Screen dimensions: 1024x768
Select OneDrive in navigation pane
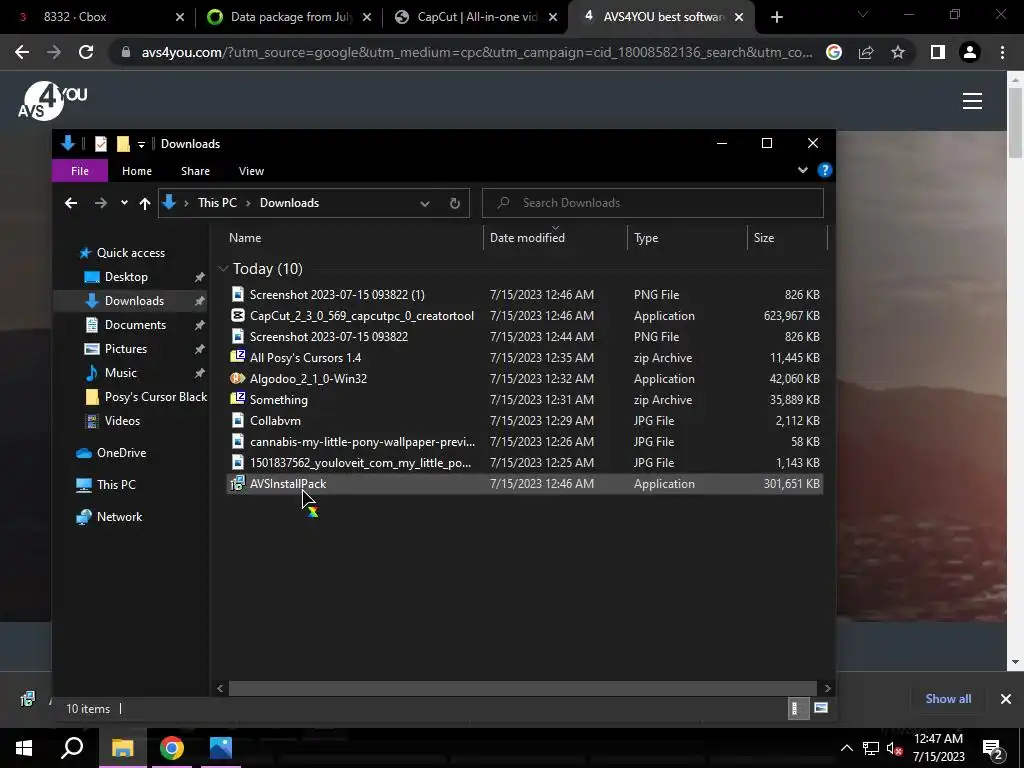121,453
